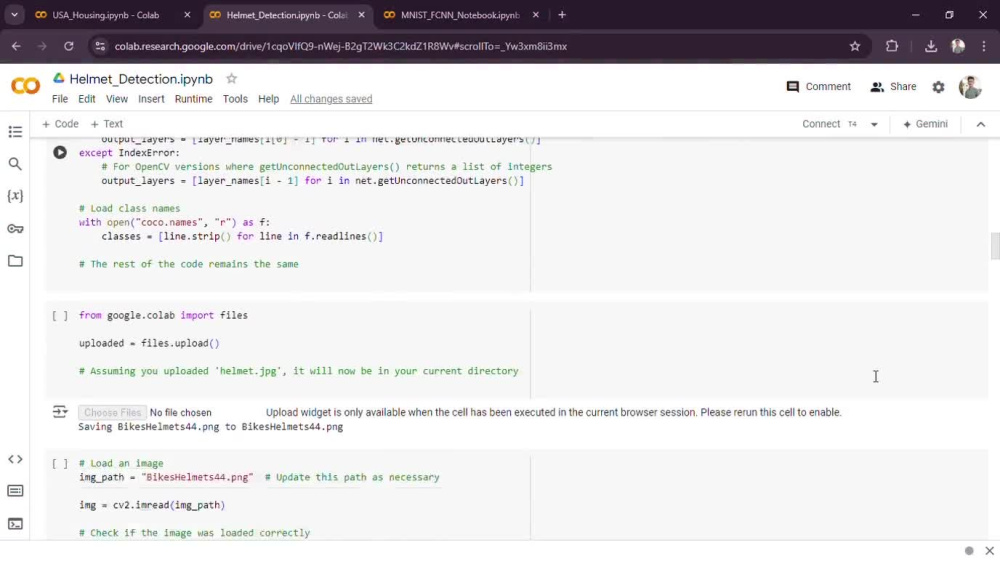Run the Load an image cell
The height and width of the screenshot is (561, 1000).
coord(60,463)
